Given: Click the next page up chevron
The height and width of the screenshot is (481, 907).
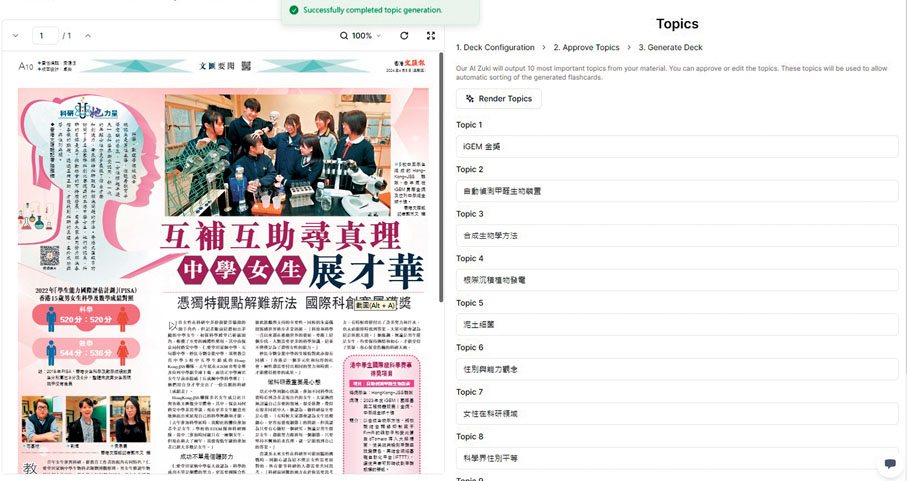Looking at the screenshot, I should click(88, 36).
